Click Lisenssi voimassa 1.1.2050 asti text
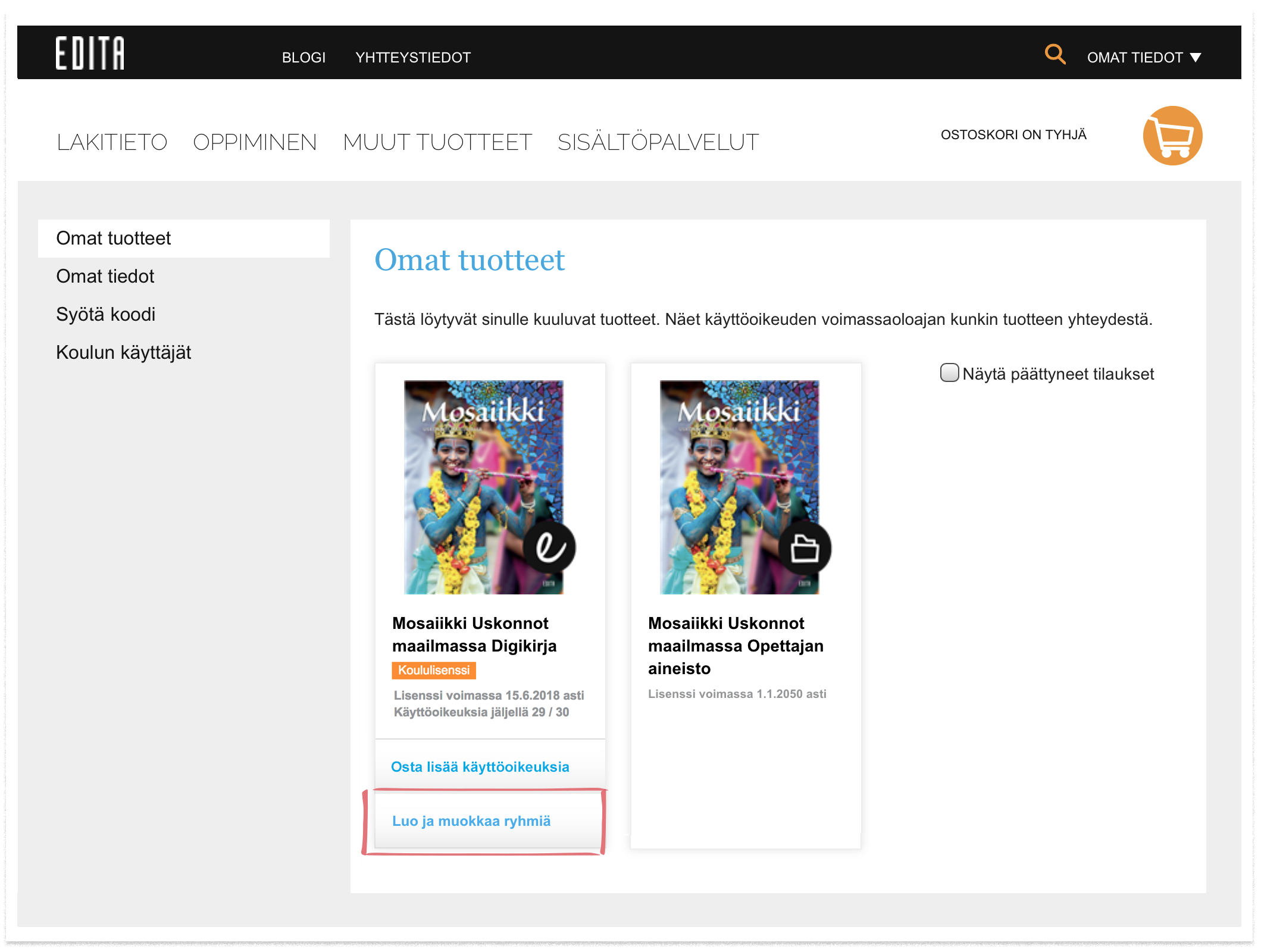 click(x=737, y=694)
